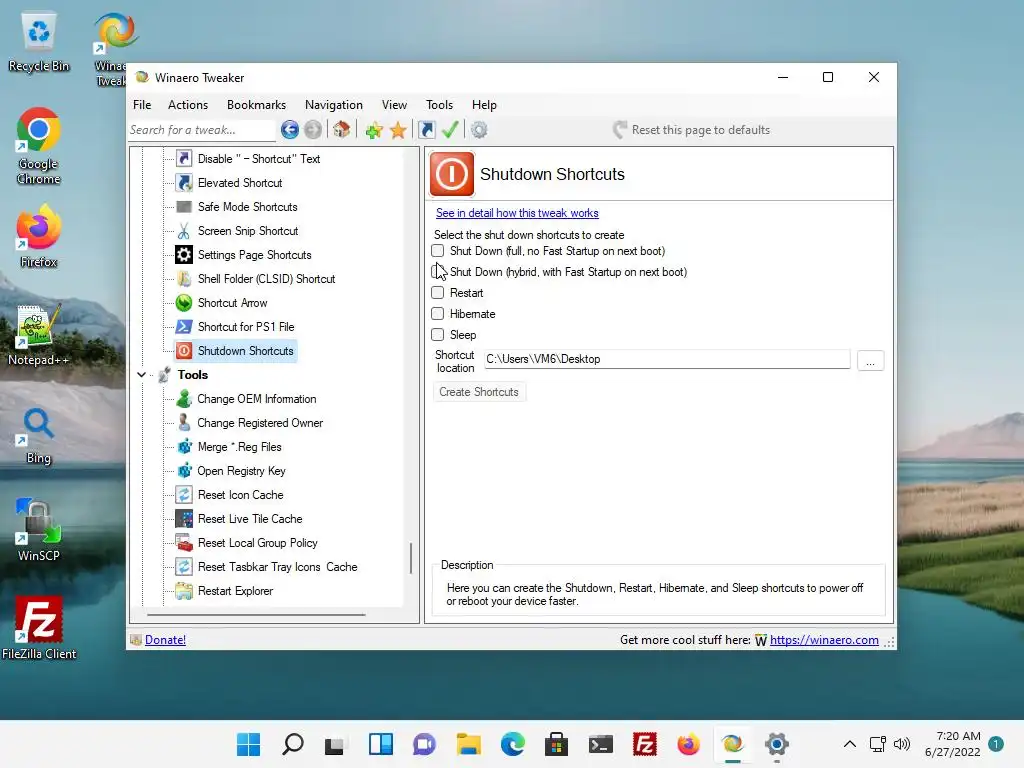Screen dimensions: 1024x768
Task: Click the tree's vertical scrollbar thumb
Action: (411, 558)
